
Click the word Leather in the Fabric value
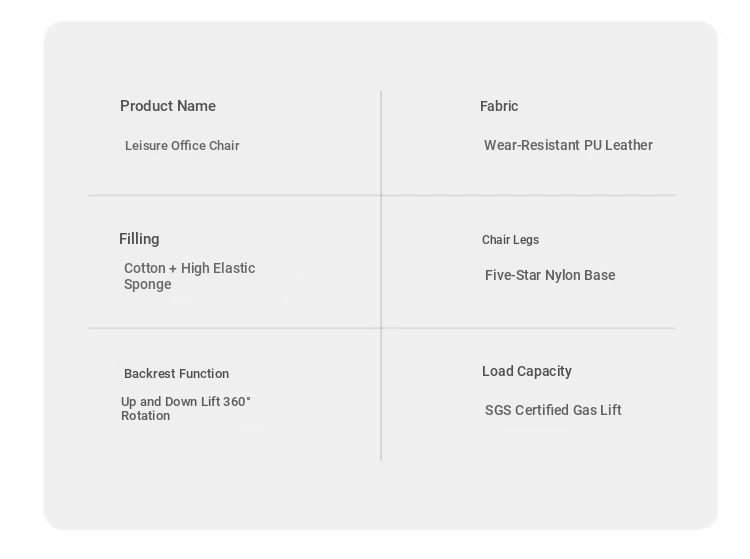[x=629, y=145]
